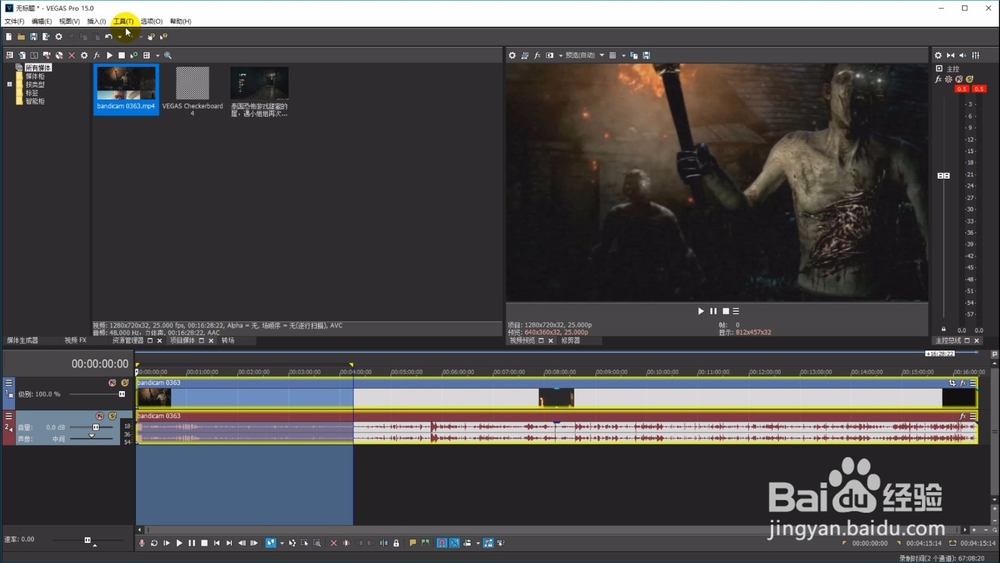Mute video track 1
The width and height of the screenshot is (1000, 563).
click(x=112, y=383)
